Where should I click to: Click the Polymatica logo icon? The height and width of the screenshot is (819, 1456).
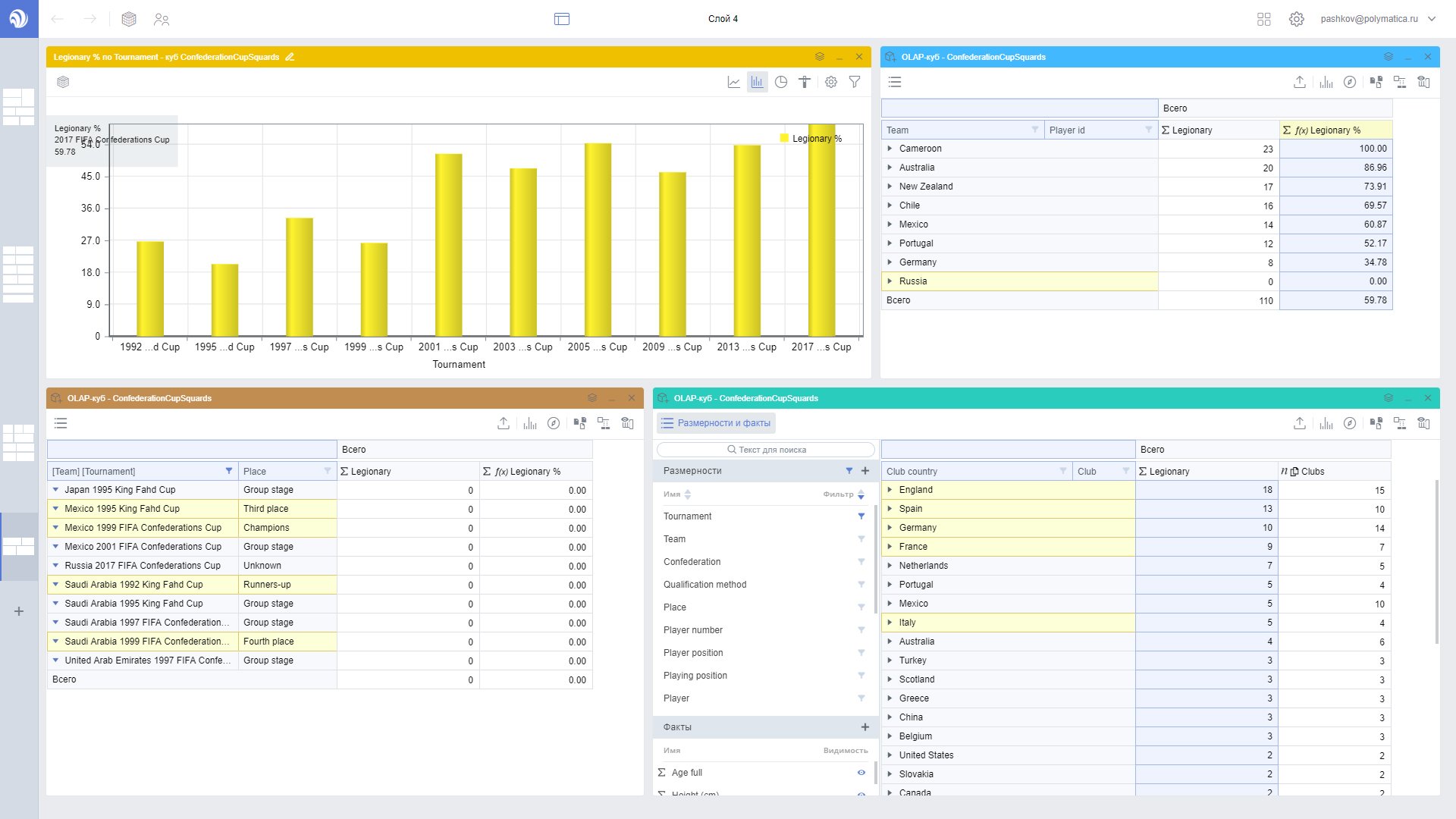(19, 18)
